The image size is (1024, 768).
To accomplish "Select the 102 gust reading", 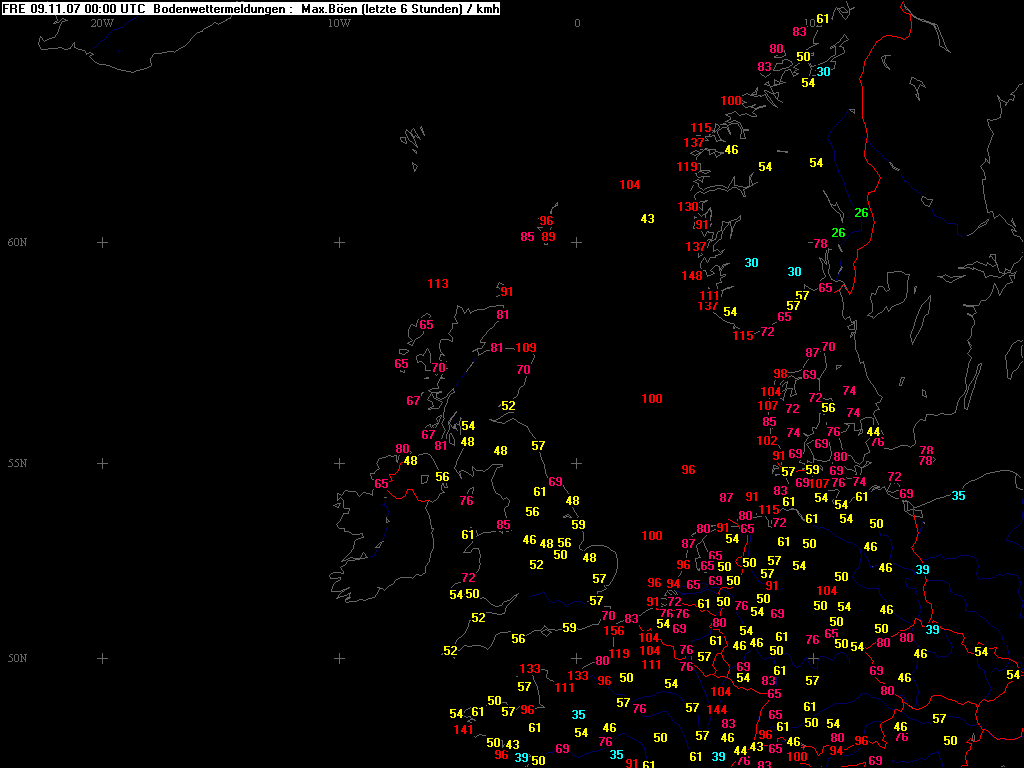I will (x=767, y=441).
